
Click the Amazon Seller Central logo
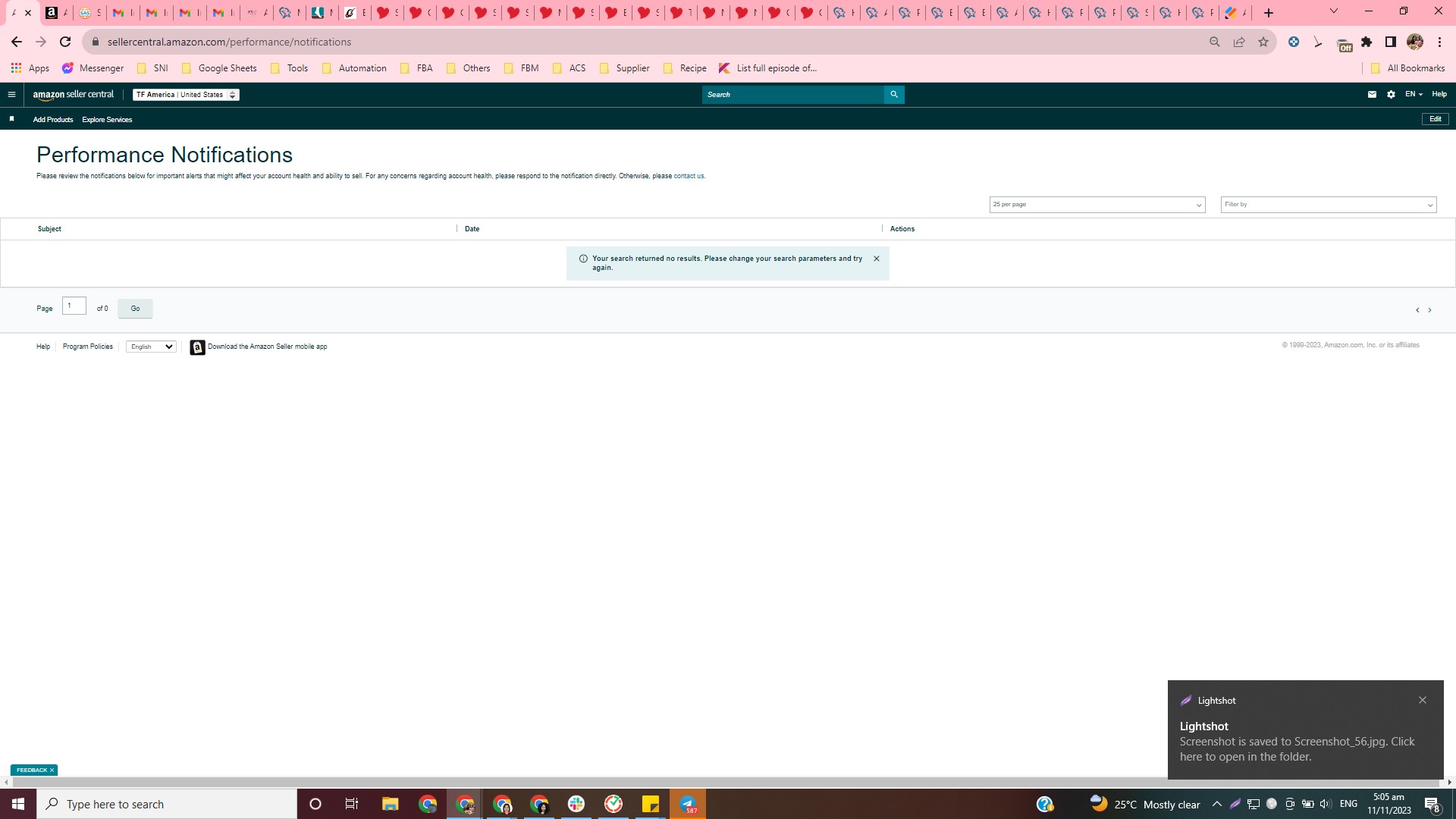74,95
